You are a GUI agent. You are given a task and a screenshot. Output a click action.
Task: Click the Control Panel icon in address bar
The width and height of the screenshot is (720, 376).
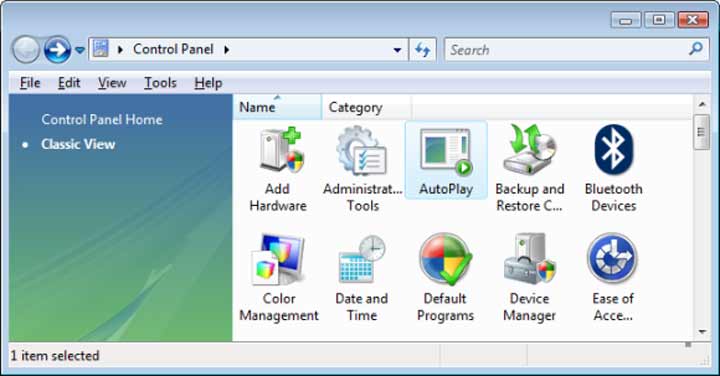[101, 49]
